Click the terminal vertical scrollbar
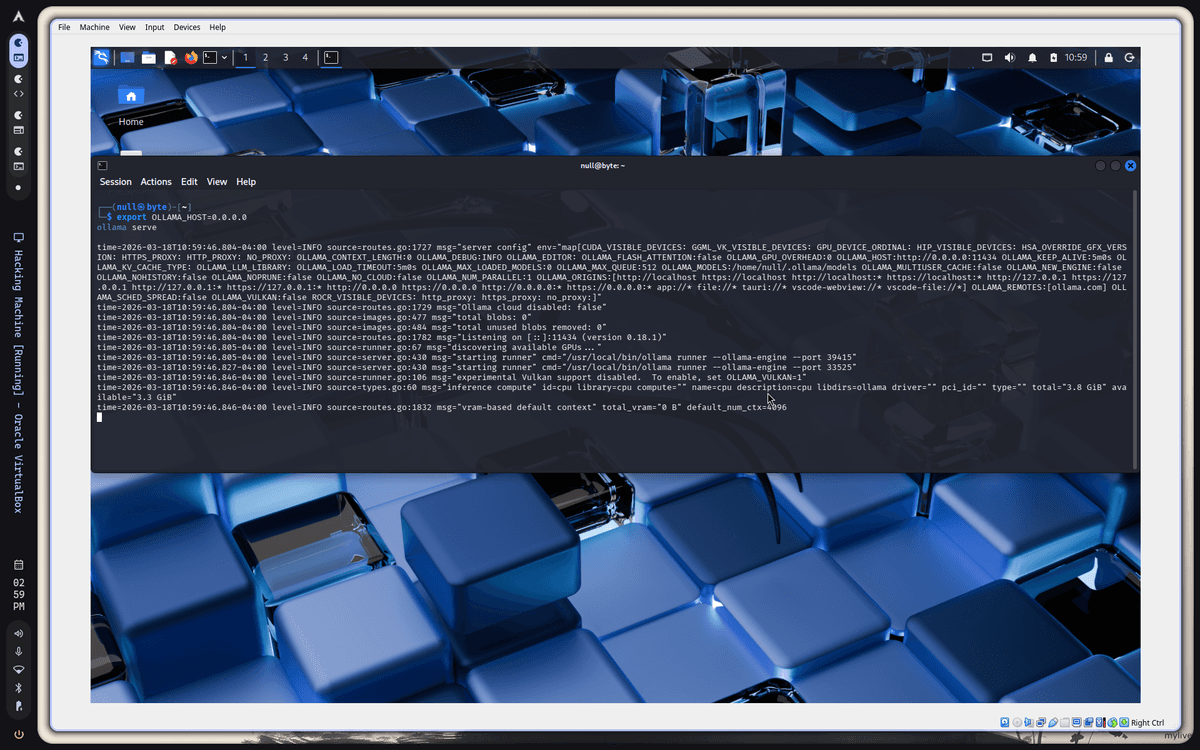 tap(1135, 328)
